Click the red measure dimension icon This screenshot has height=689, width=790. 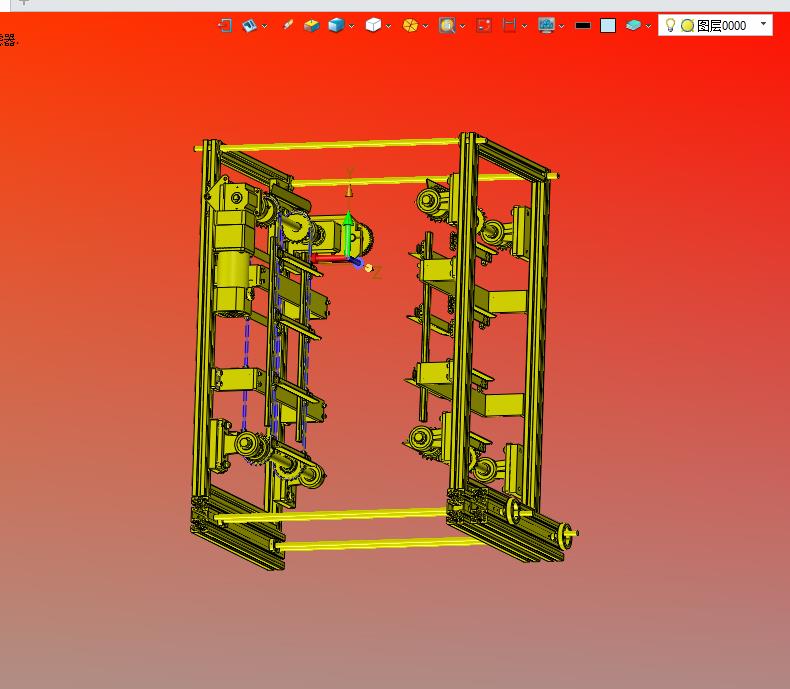click(509, 25)
